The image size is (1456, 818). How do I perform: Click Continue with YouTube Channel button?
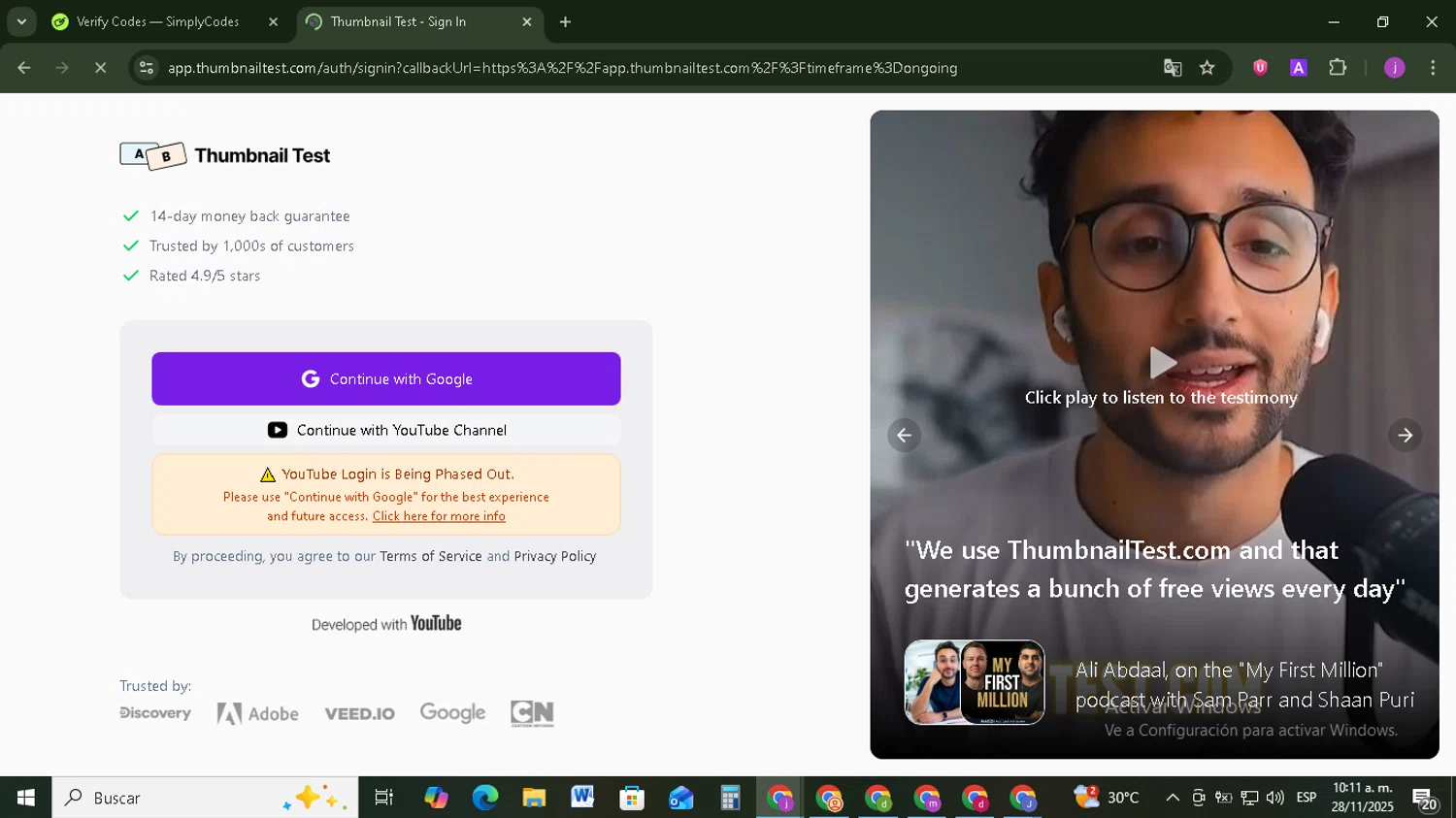(385, 430)
